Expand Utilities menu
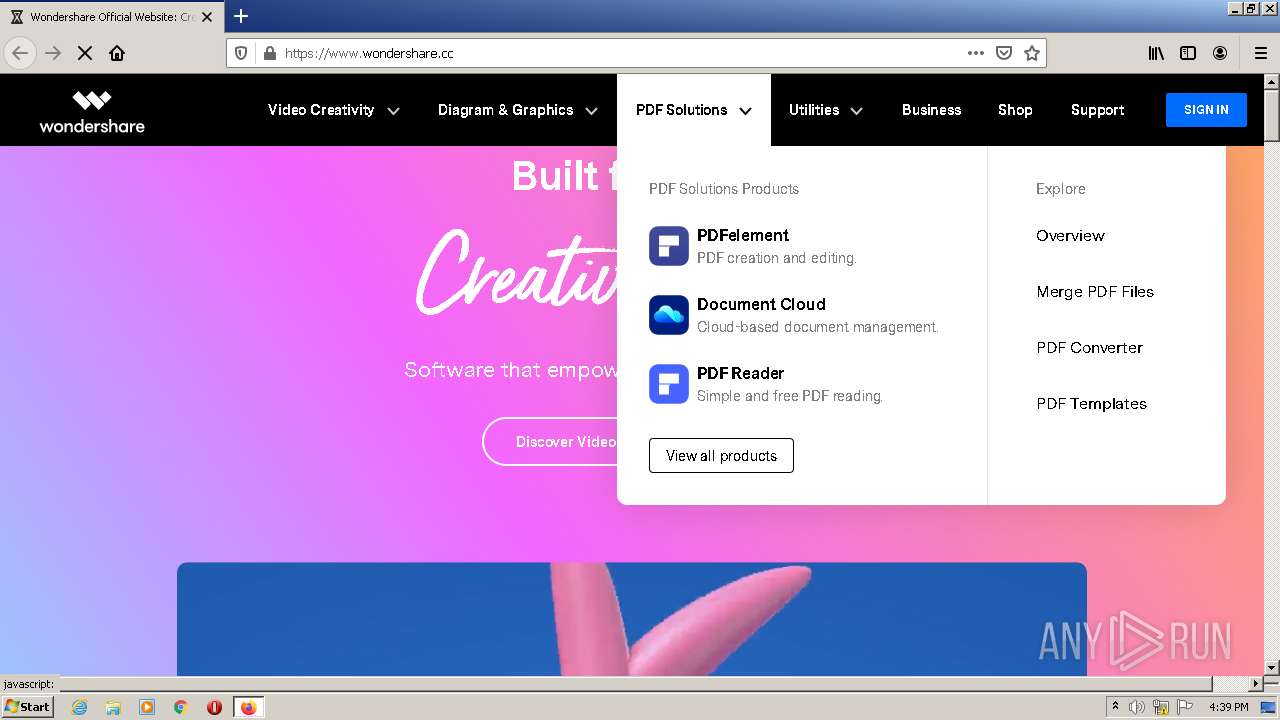The width and height of the screenshot is (1280, 720). (826, 110)
